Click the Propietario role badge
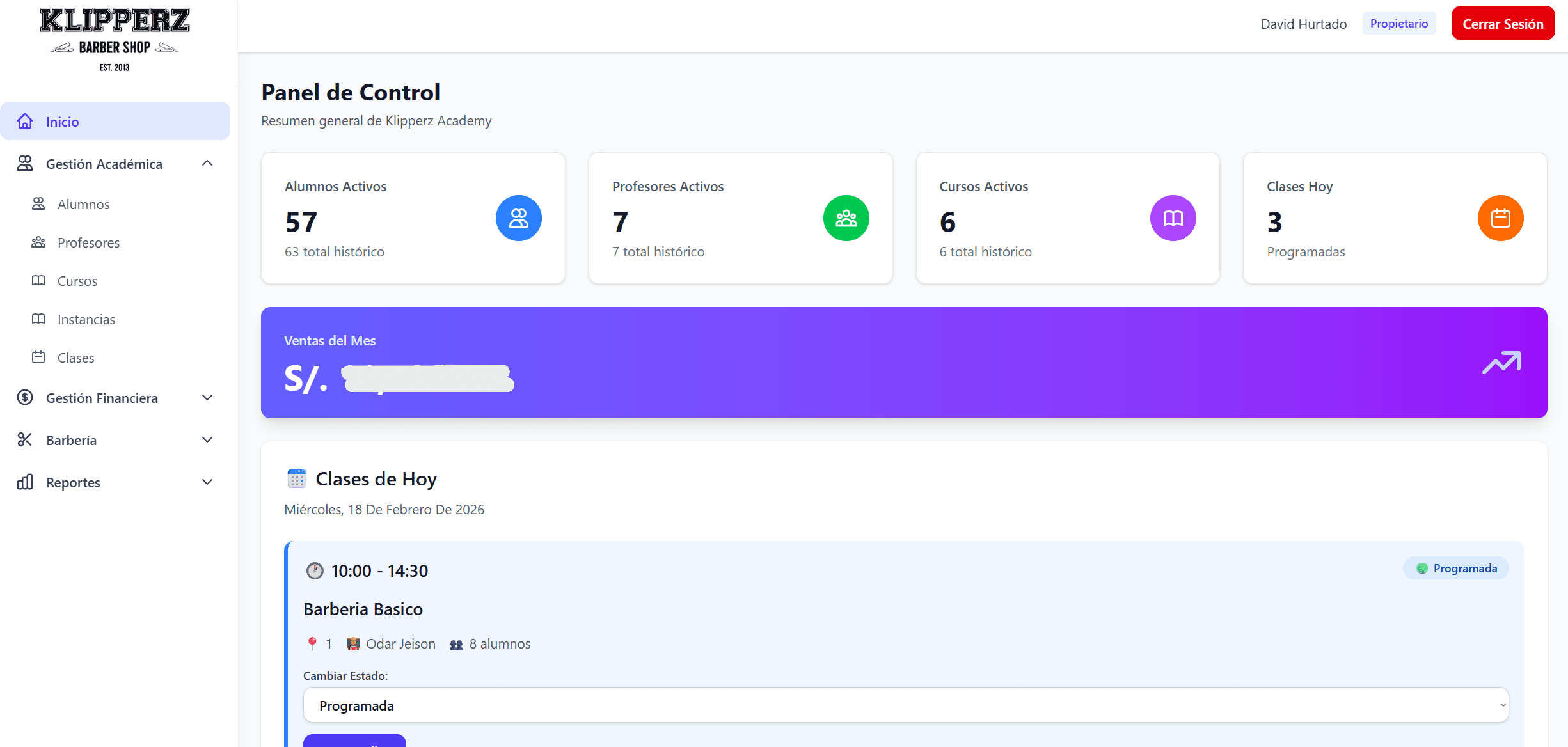Screen dimensions: 1568x747 (1399, 24)
